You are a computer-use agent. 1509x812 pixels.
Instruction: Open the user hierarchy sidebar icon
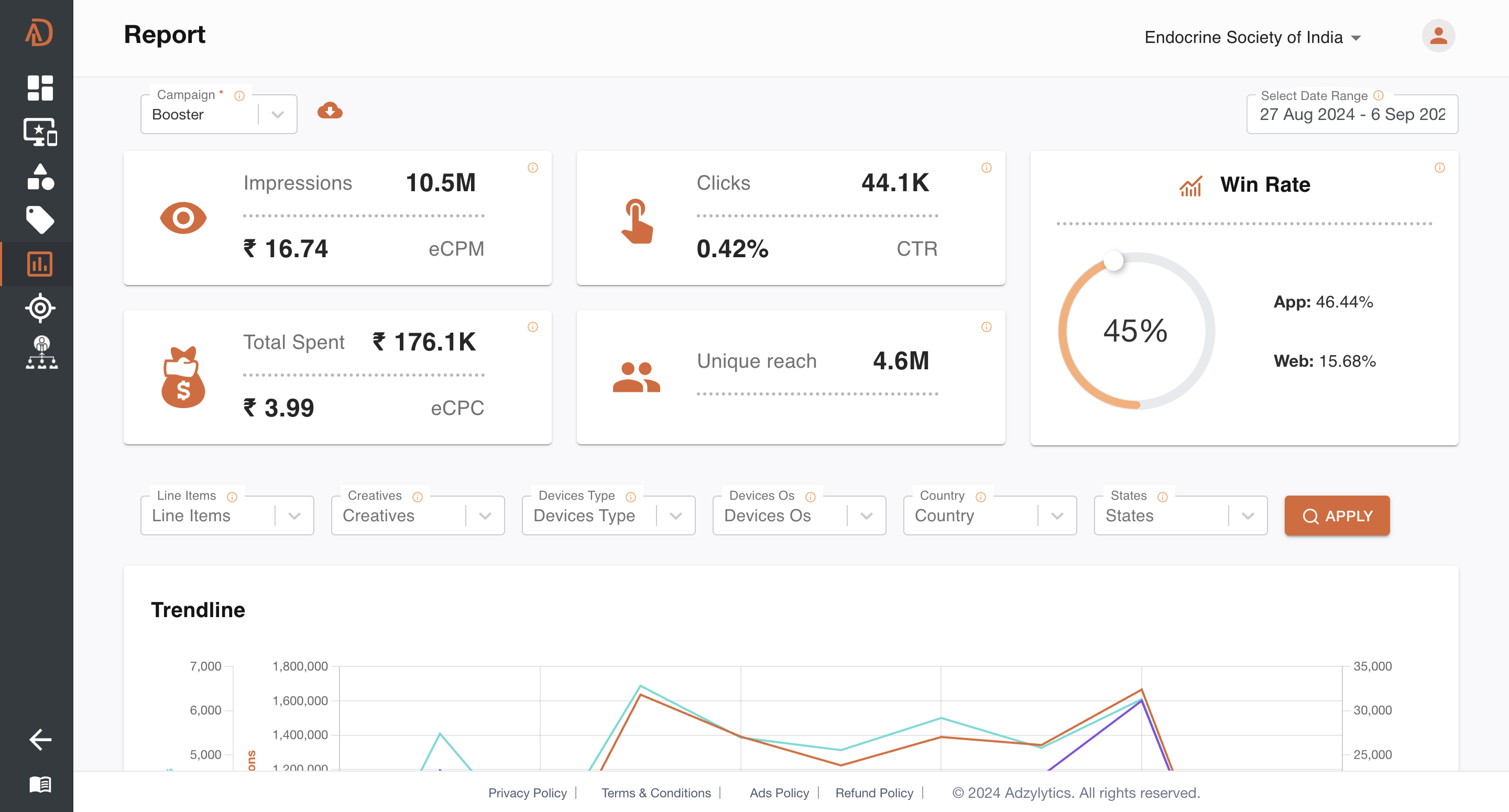click(x=41, y=352)
